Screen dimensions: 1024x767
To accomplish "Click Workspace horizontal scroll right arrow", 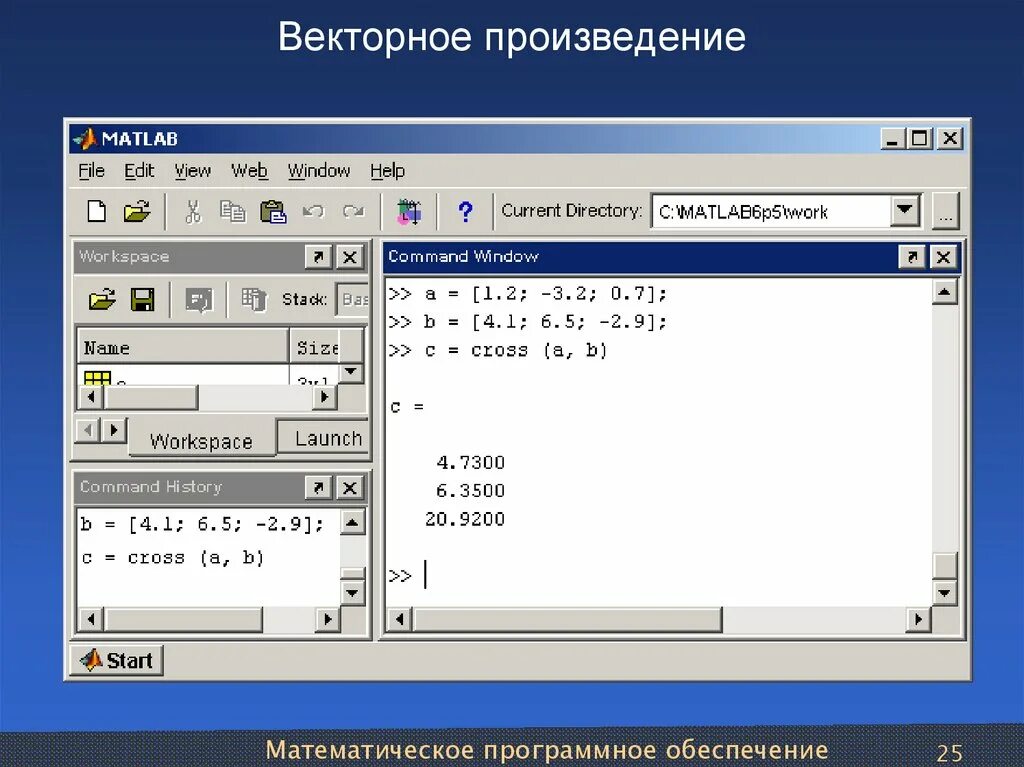I will (325, 397).
